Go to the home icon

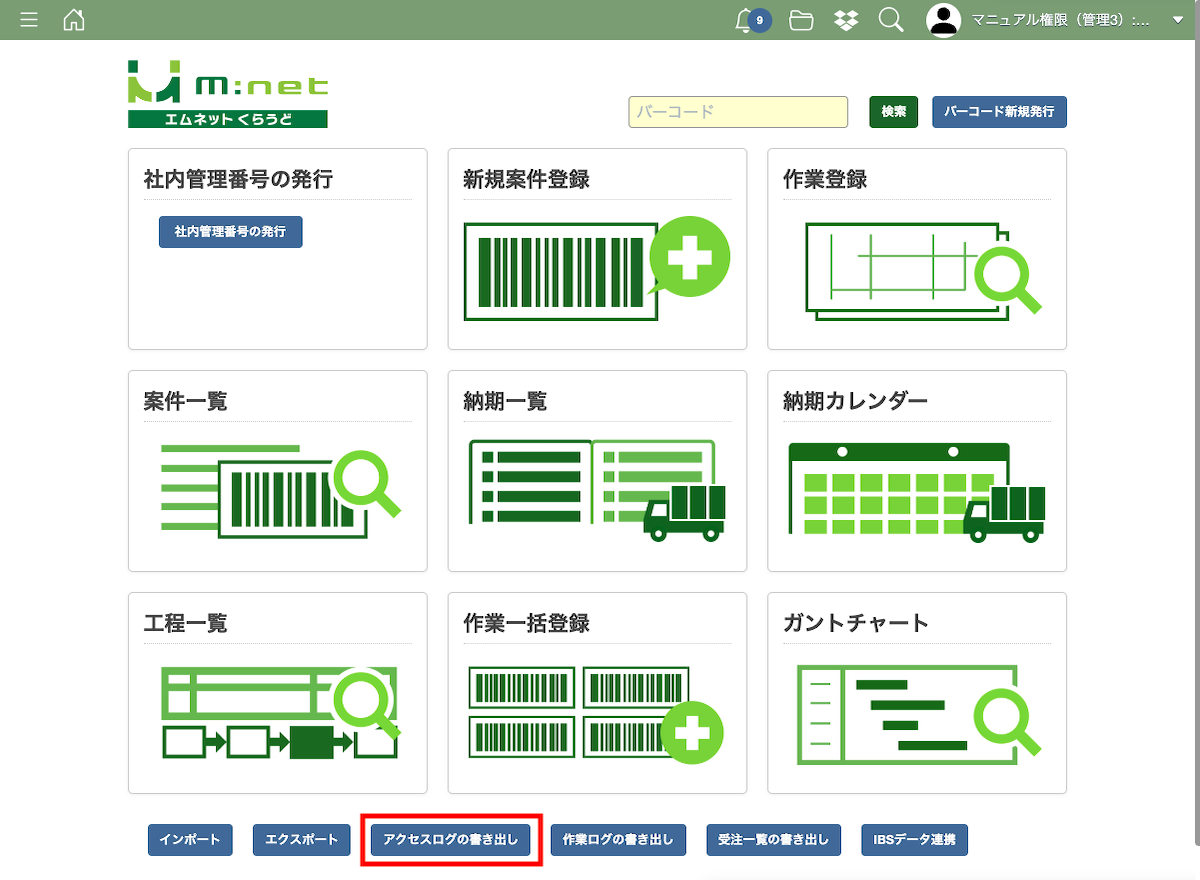pyautogui.click(x=74, y=20)
